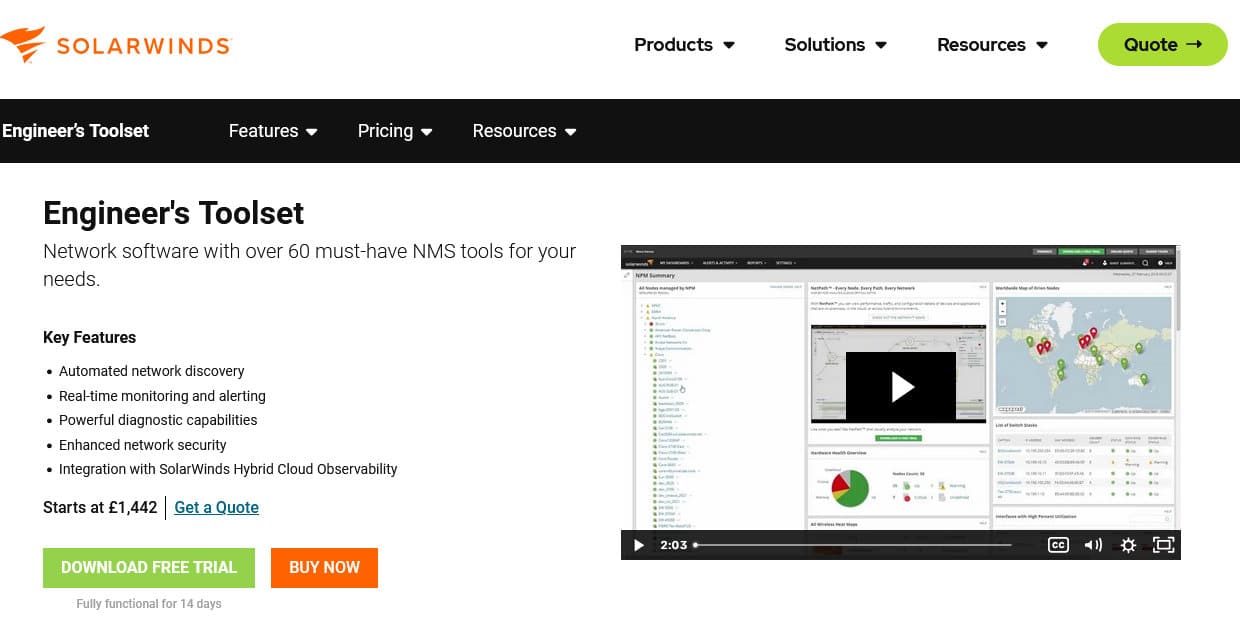Click the small play icon in video controls

[639, 545]
